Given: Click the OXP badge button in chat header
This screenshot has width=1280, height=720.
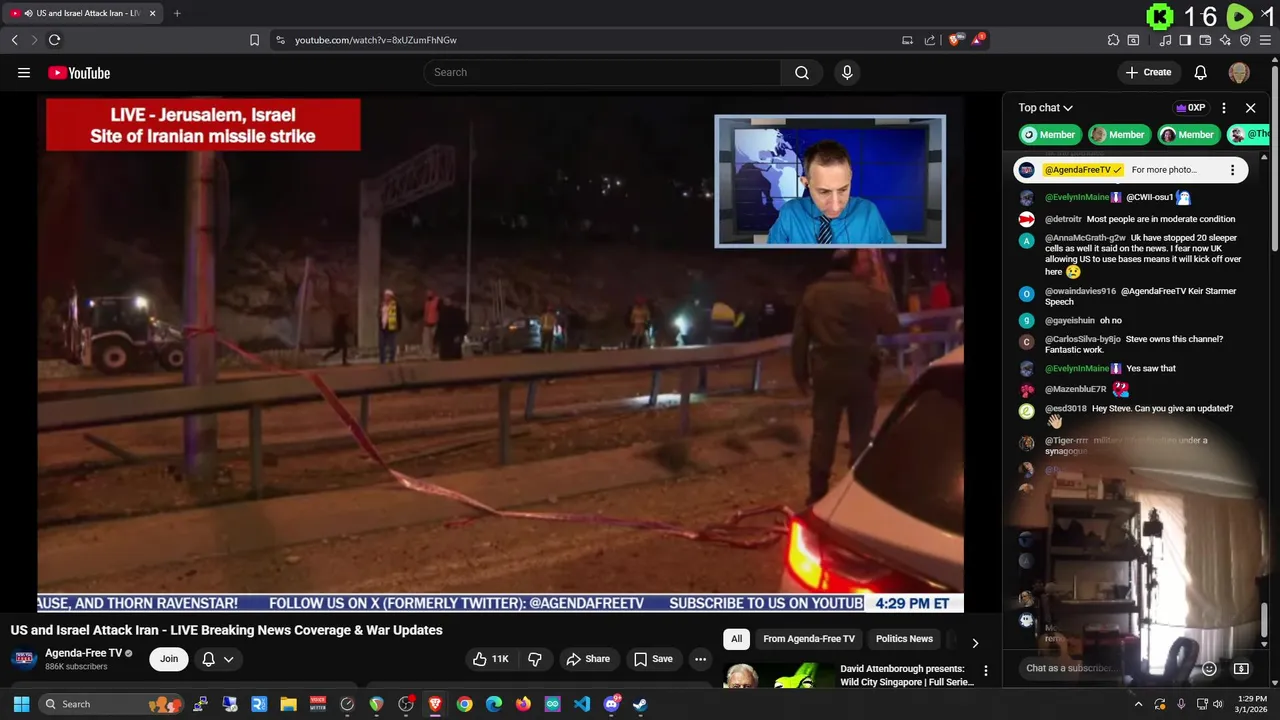Looking at the screenshot, I should 1190,108.
